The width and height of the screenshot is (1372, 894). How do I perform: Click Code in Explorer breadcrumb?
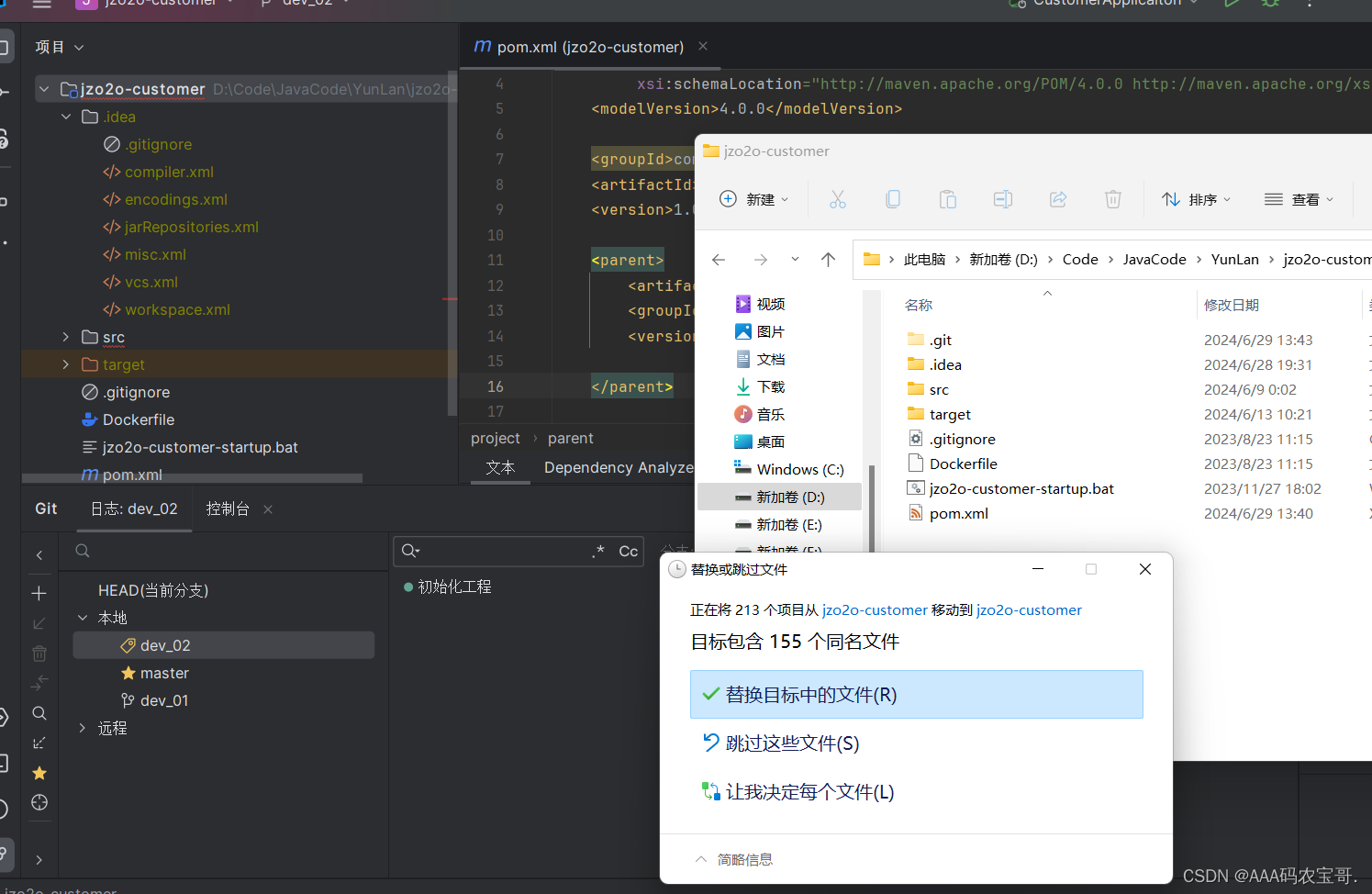coord(1080,260)
